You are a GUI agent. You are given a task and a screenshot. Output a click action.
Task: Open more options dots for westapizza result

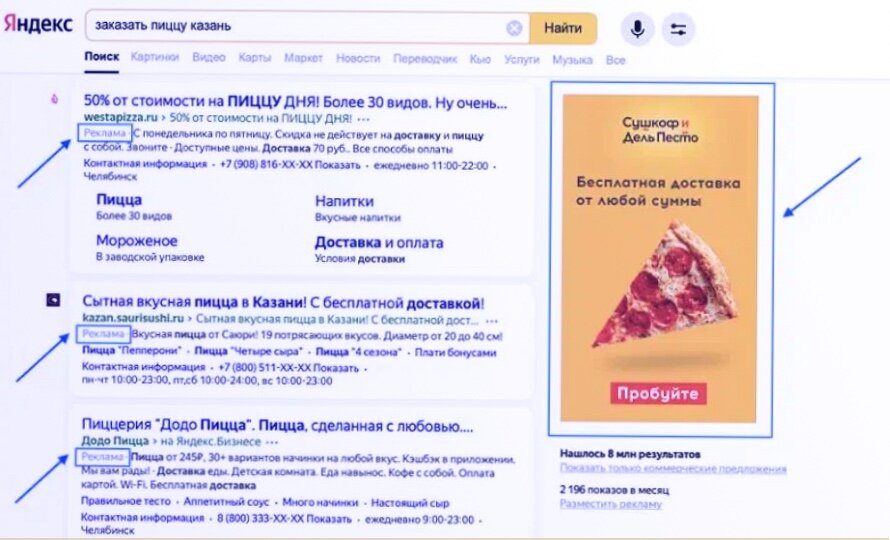tap(364, 119)
